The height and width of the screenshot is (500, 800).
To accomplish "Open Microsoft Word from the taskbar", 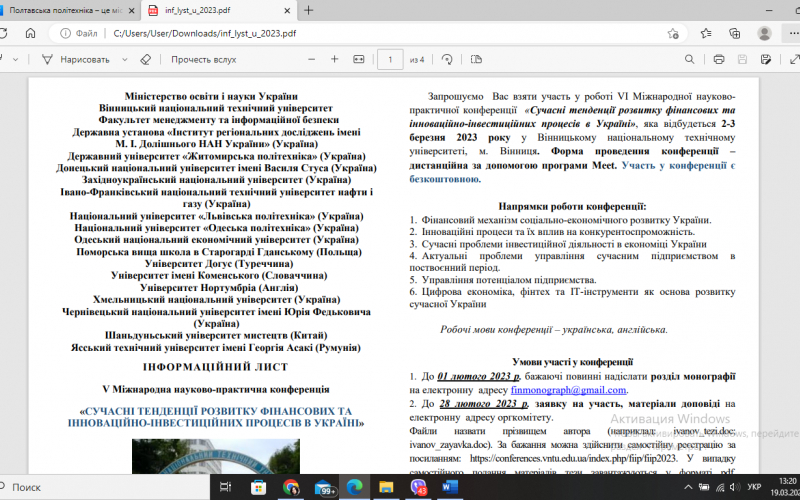I will pyautogui.click(x=449, y=487).
